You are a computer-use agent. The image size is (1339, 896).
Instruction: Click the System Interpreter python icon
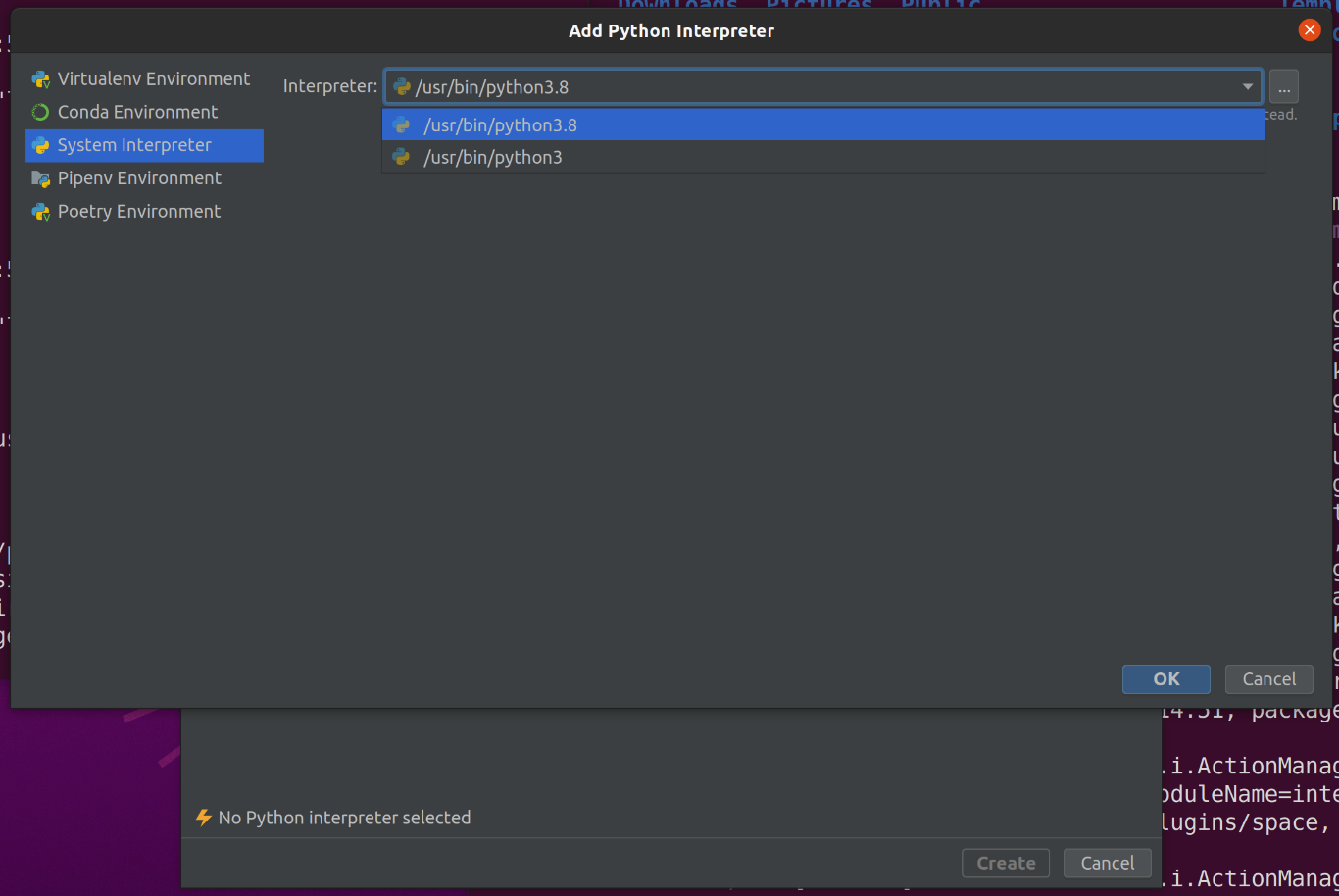click(40, 146)
